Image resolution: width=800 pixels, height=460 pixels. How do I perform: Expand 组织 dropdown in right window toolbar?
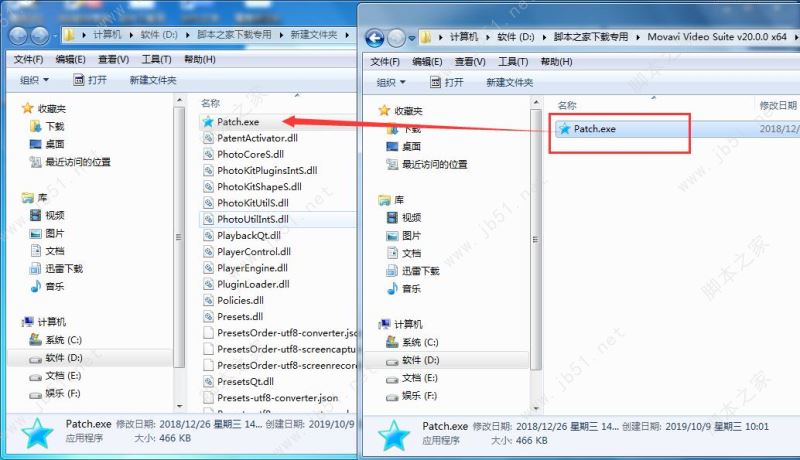[391, 83]
